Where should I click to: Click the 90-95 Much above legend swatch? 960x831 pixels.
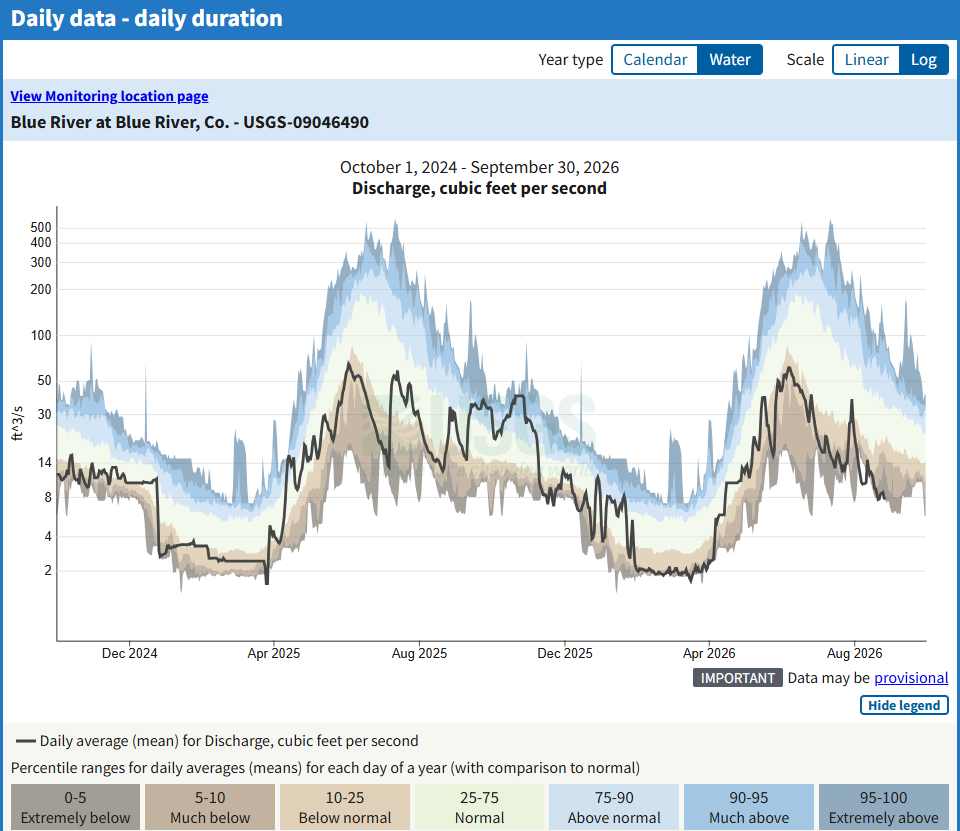point(749,807)
